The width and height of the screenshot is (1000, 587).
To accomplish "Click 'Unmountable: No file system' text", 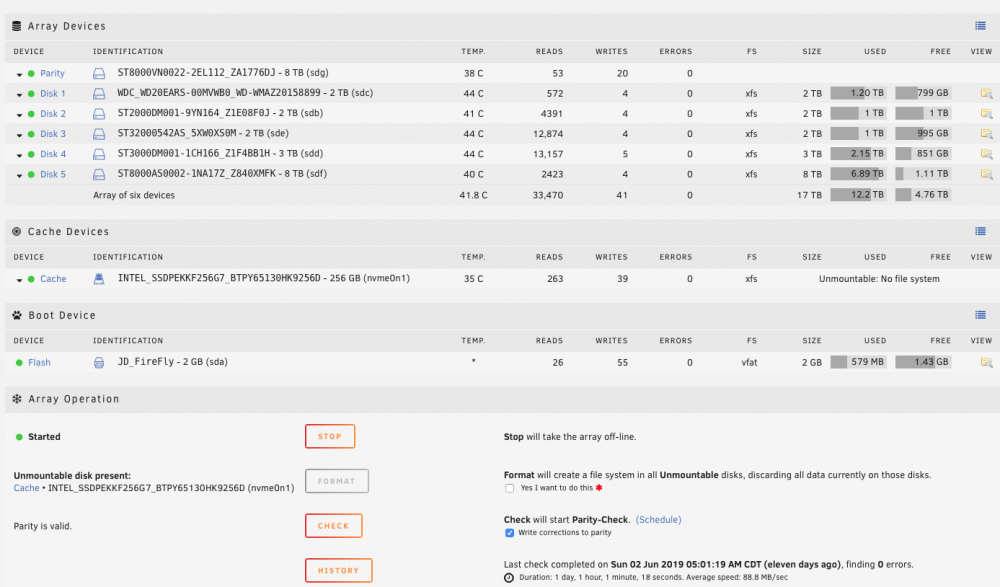I will pos(879,279).
